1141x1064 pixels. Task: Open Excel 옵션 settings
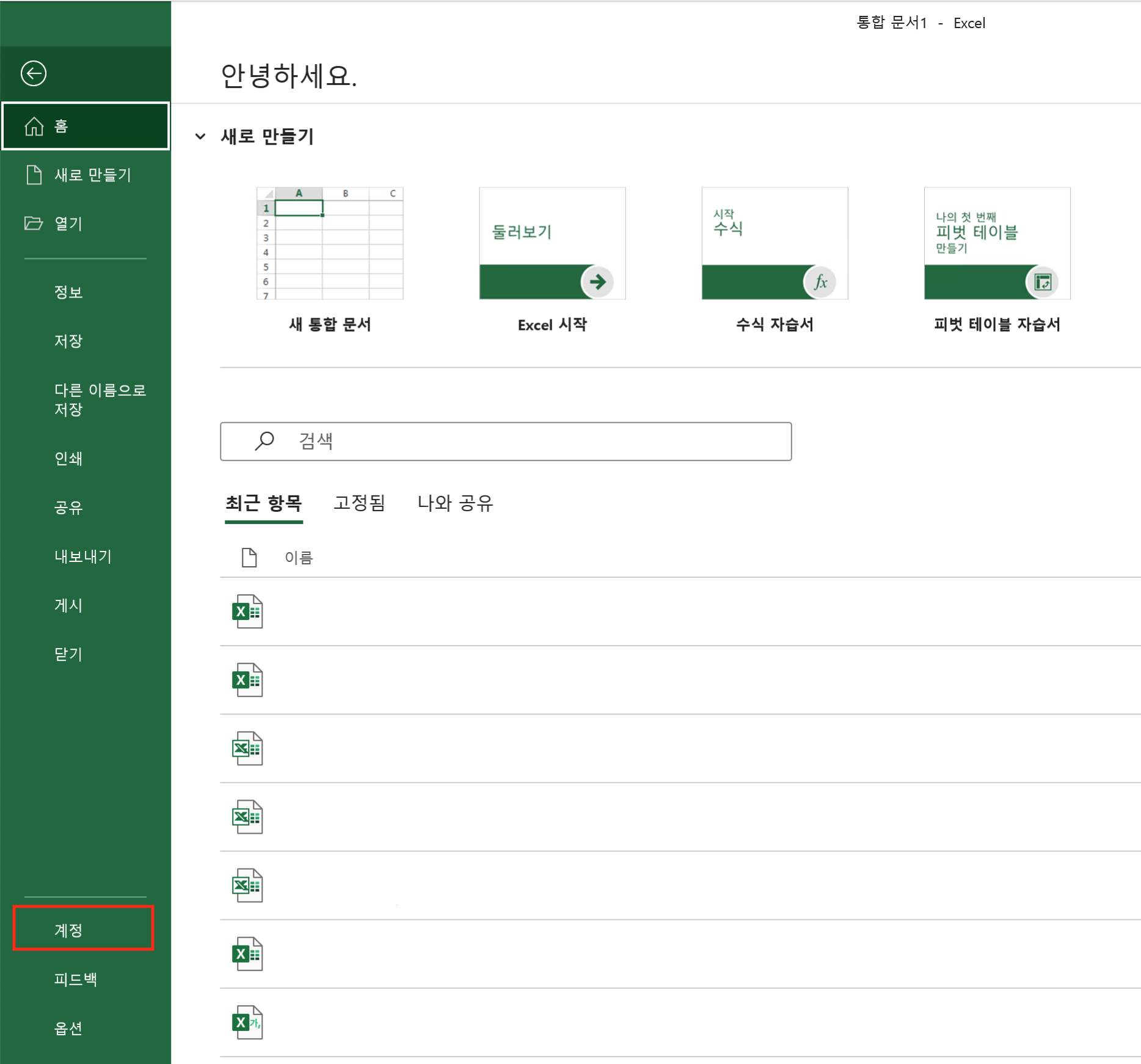tap(68, 1027)
